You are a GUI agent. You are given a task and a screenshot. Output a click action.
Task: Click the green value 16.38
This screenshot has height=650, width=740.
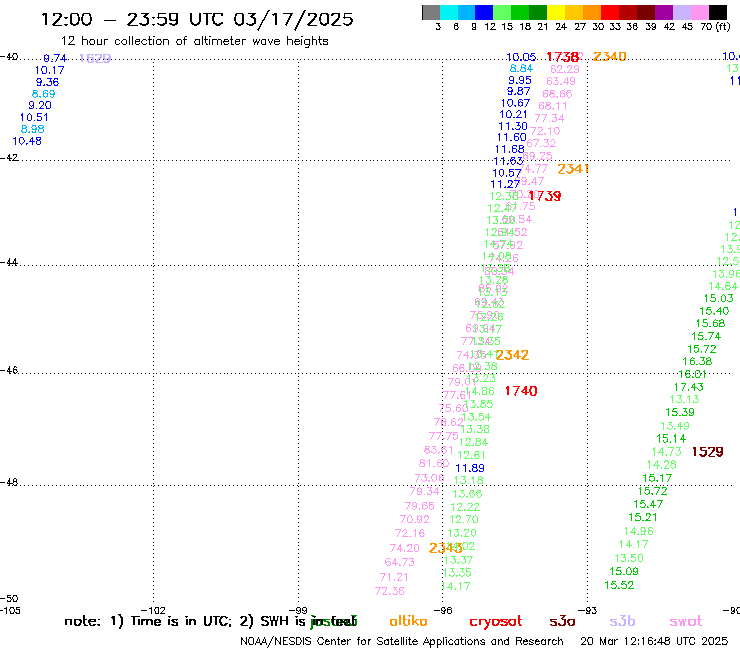pos(698,361)
